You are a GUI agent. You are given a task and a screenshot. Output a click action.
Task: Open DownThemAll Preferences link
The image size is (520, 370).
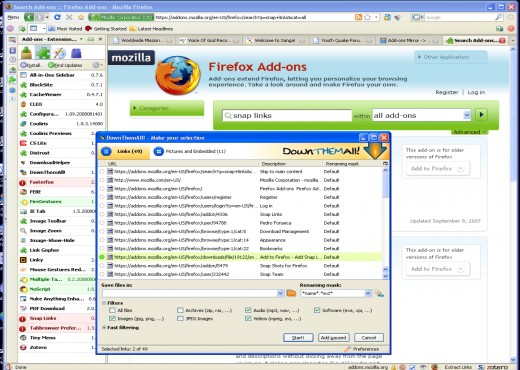(362, 349)
